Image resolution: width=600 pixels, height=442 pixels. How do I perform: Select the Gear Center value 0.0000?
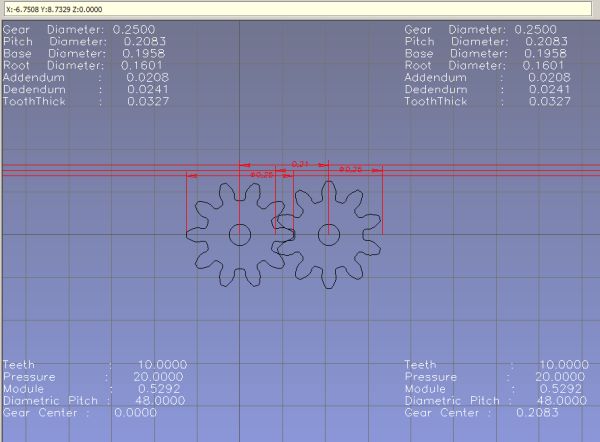[135, 413]
